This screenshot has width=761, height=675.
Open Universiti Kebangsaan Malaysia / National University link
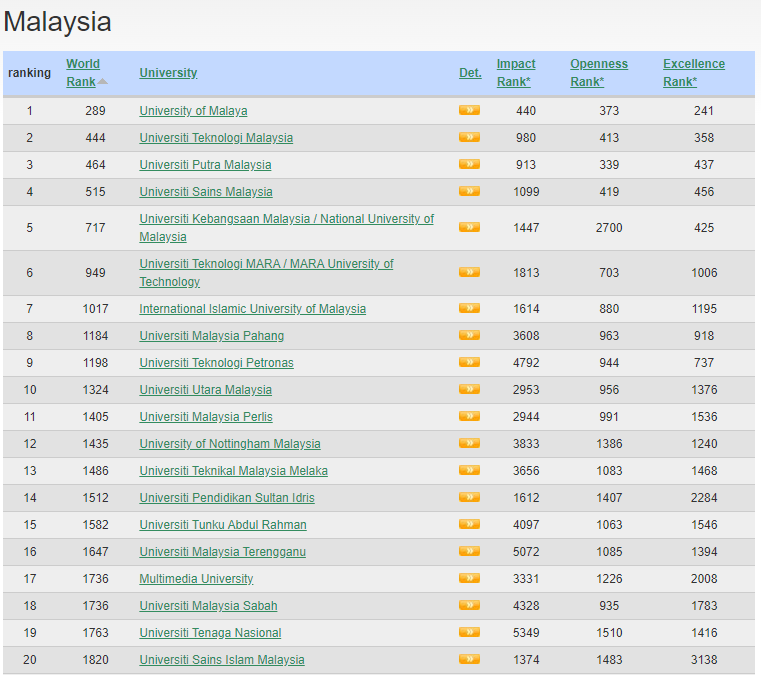(286, 228)
